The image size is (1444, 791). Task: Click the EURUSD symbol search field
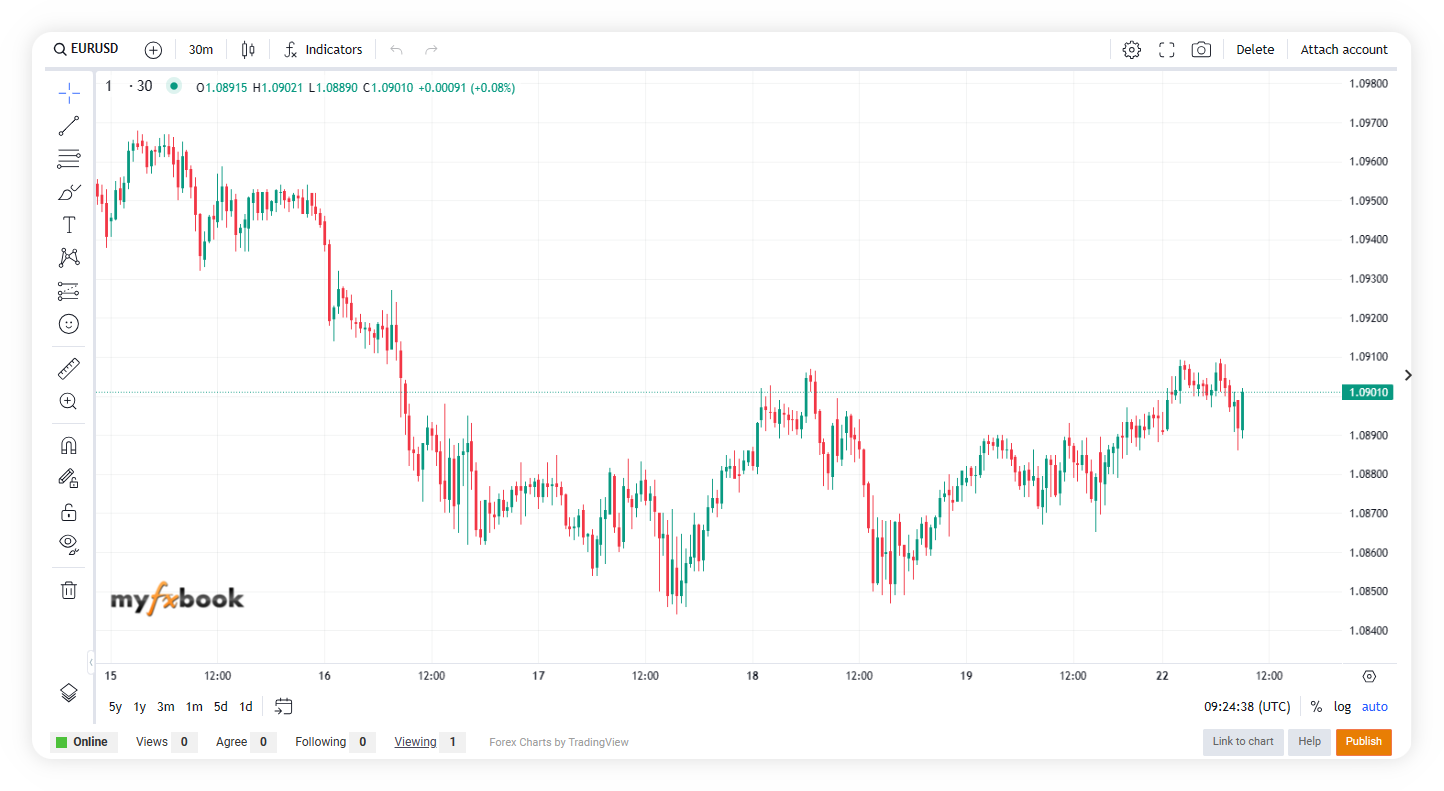[87, 49]
